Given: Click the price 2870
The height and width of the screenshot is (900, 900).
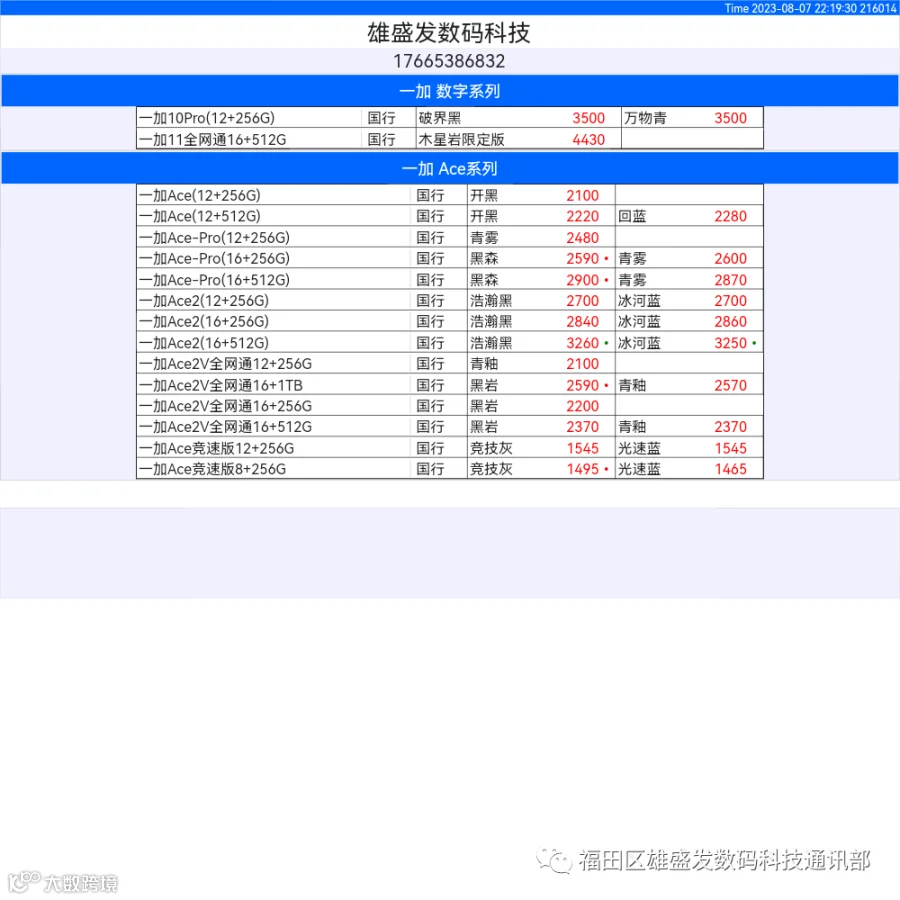Looking at the screenshot, I should (x=730, y=280).
